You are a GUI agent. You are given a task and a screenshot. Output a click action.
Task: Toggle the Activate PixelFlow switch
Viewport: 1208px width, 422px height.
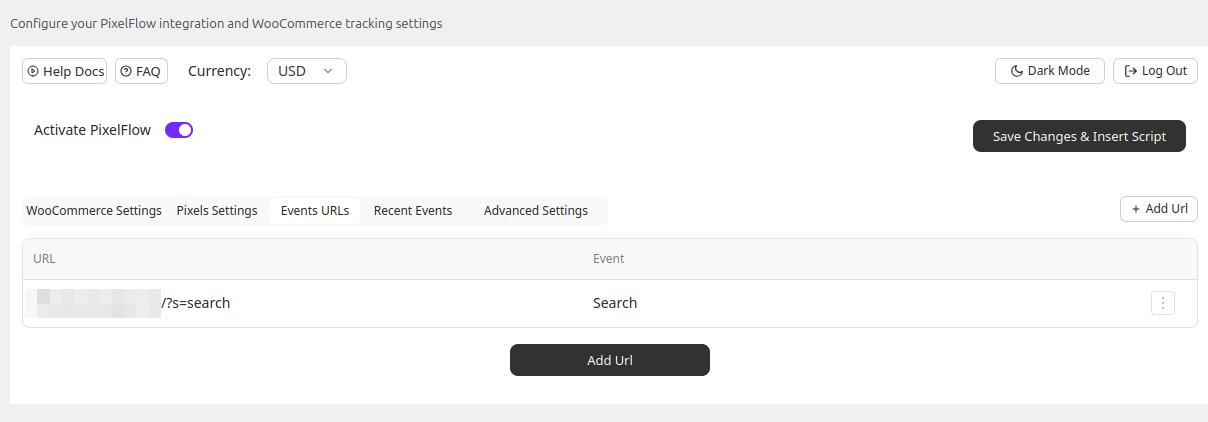click(179, 130)
